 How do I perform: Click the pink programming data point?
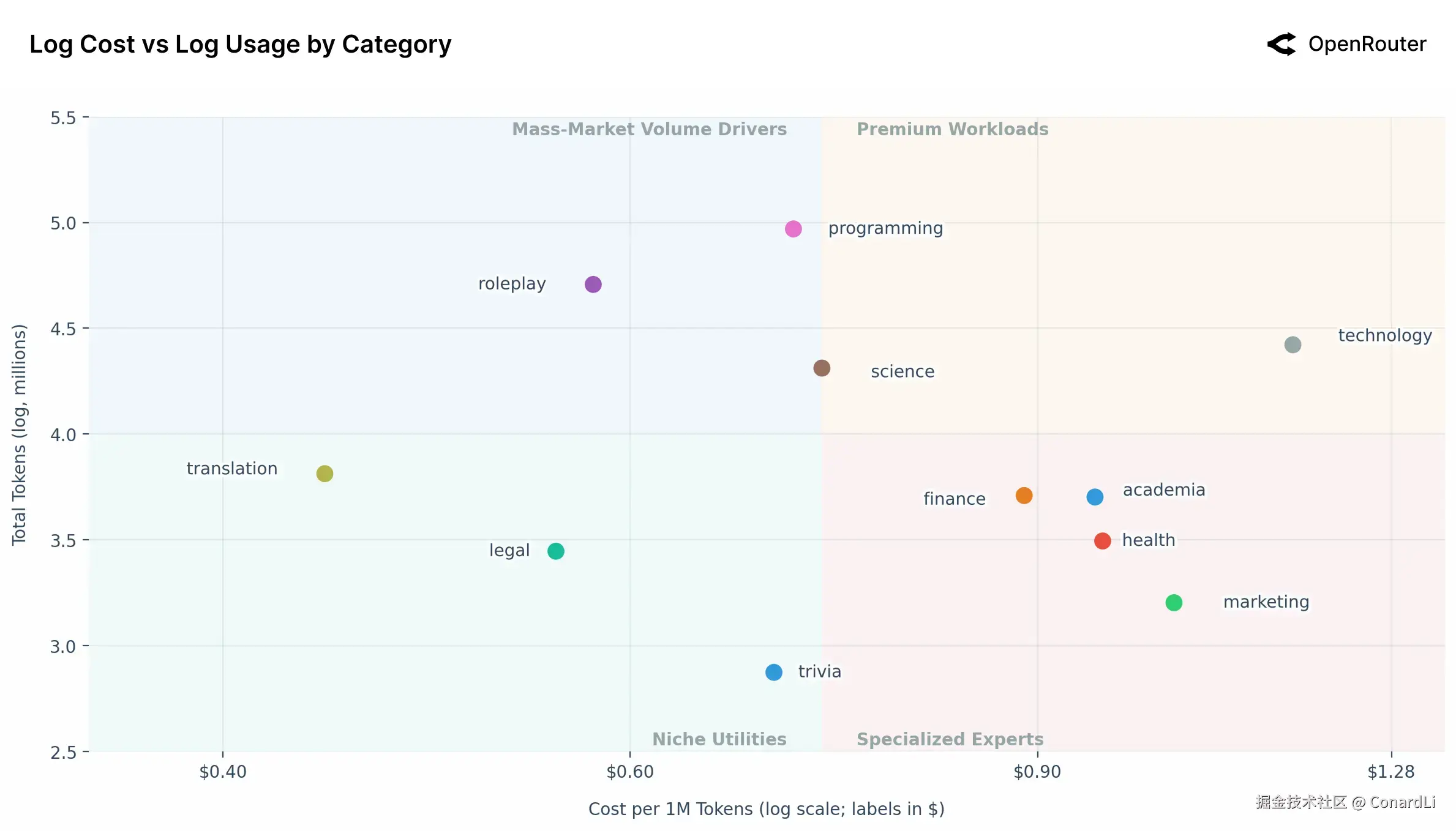pyautogui.click(x=793, y=229)
